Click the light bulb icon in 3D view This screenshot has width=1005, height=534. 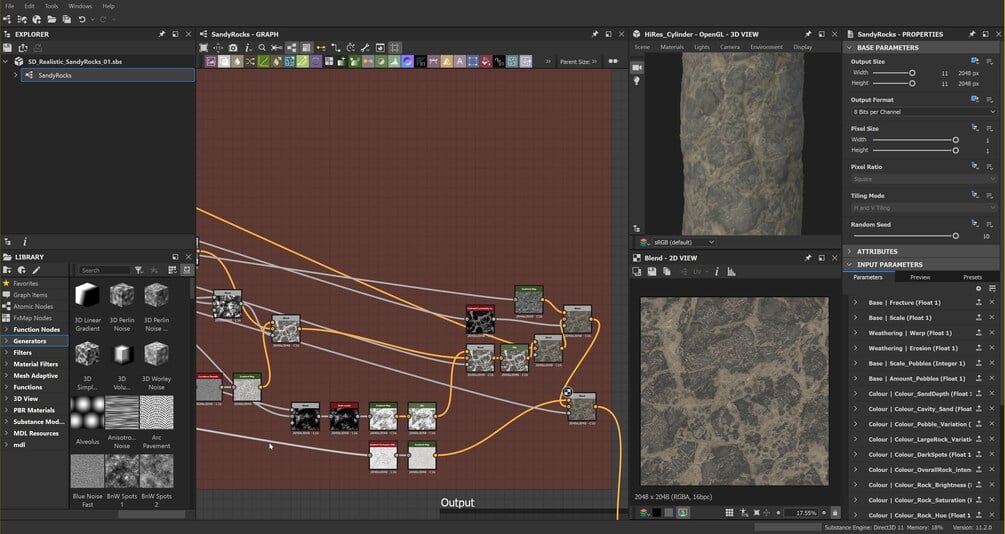[x=637, y=81]
